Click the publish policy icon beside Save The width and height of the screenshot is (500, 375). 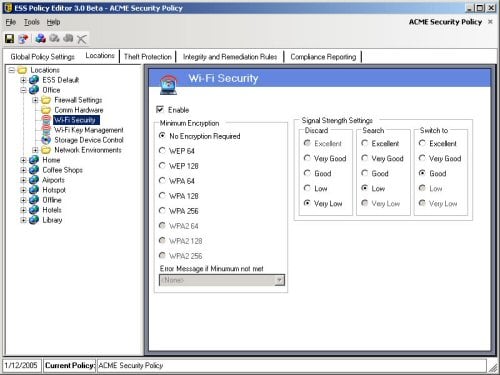point(23,39)
